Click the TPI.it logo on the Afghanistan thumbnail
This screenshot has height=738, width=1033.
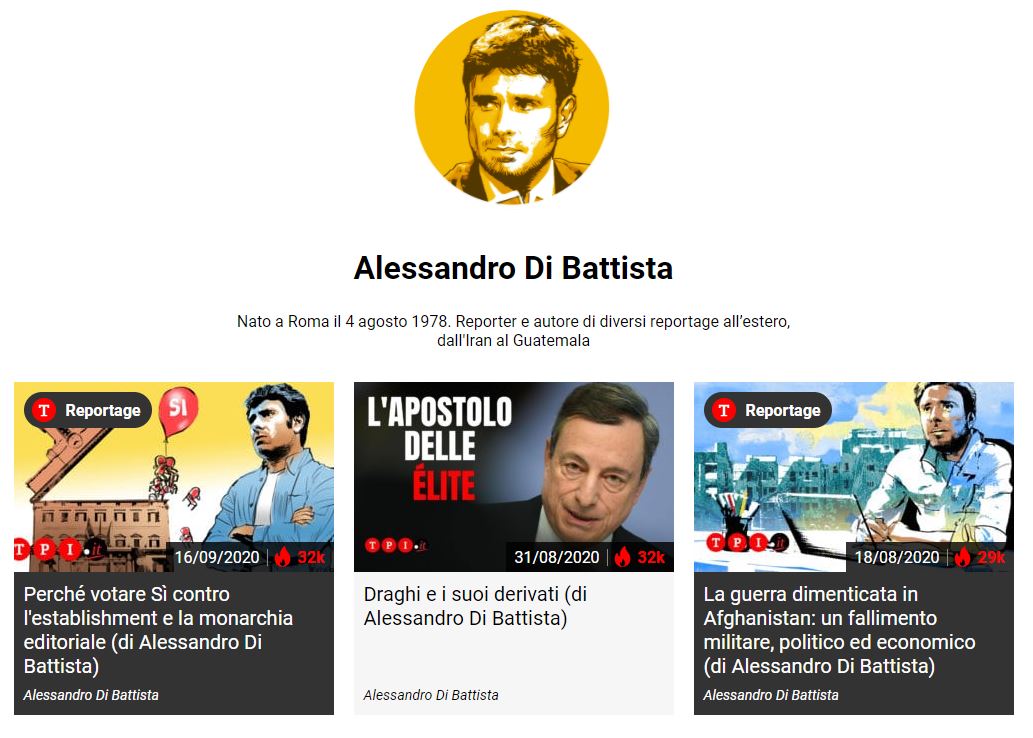pos(747,542)
